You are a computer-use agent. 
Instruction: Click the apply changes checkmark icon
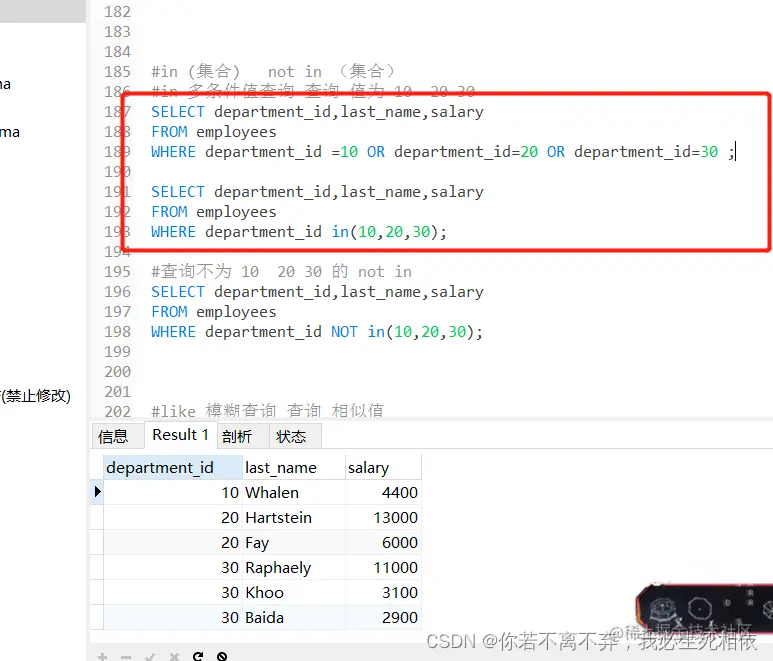150,657
